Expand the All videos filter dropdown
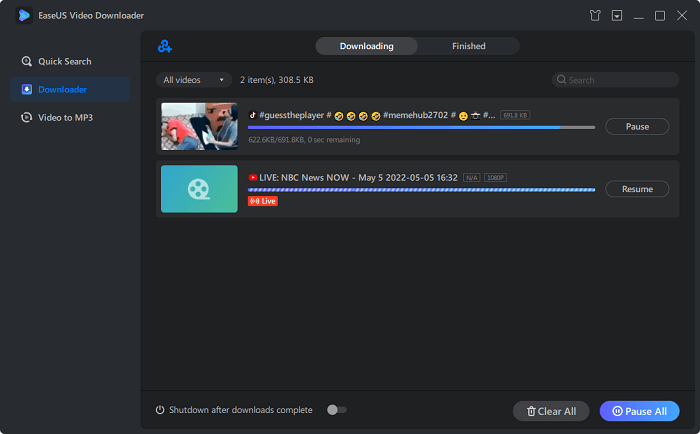Viewport: 700px width, 434px height. tap(194, 79)
